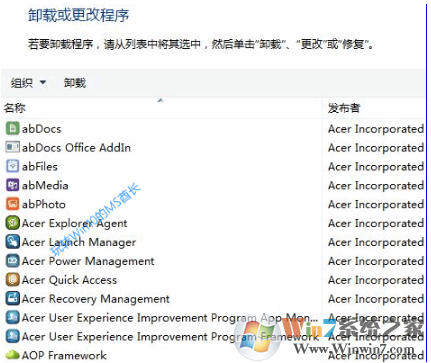The height and width of the screenshot is (363, 431).
Task: Select AOP Framework name
Action: point(64,355)
